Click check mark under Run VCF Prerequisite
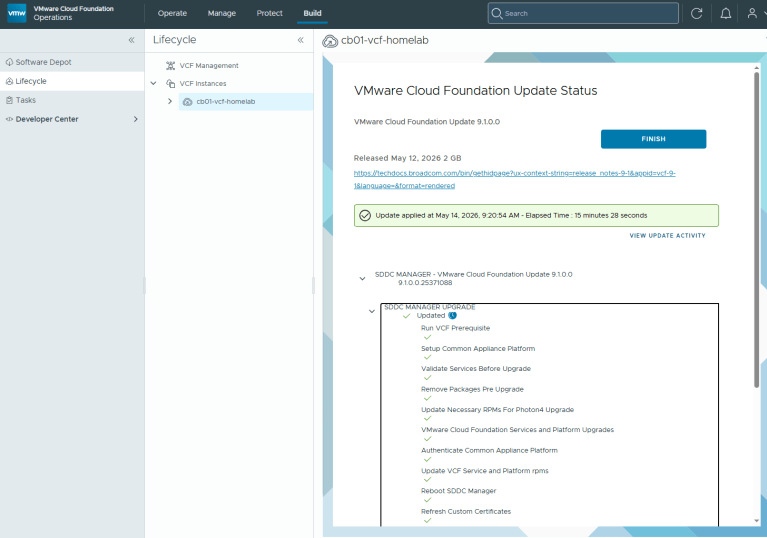The width and height of the screenshot is (767, 538). tap(427, 337)
